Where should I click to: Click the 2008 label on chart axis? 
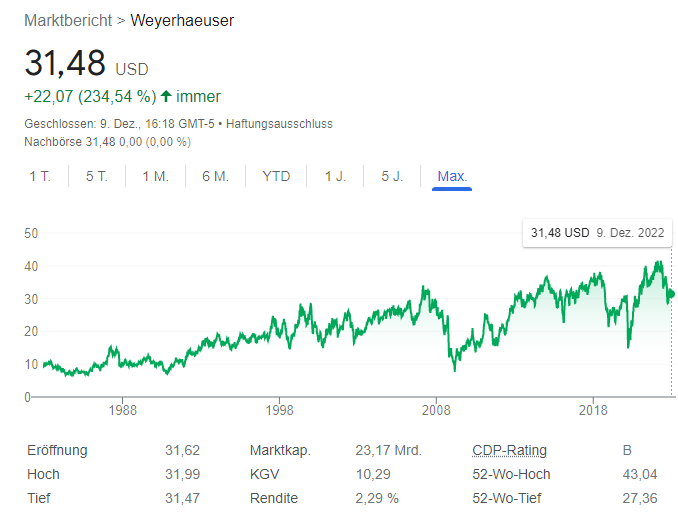[x=436, y=409]
